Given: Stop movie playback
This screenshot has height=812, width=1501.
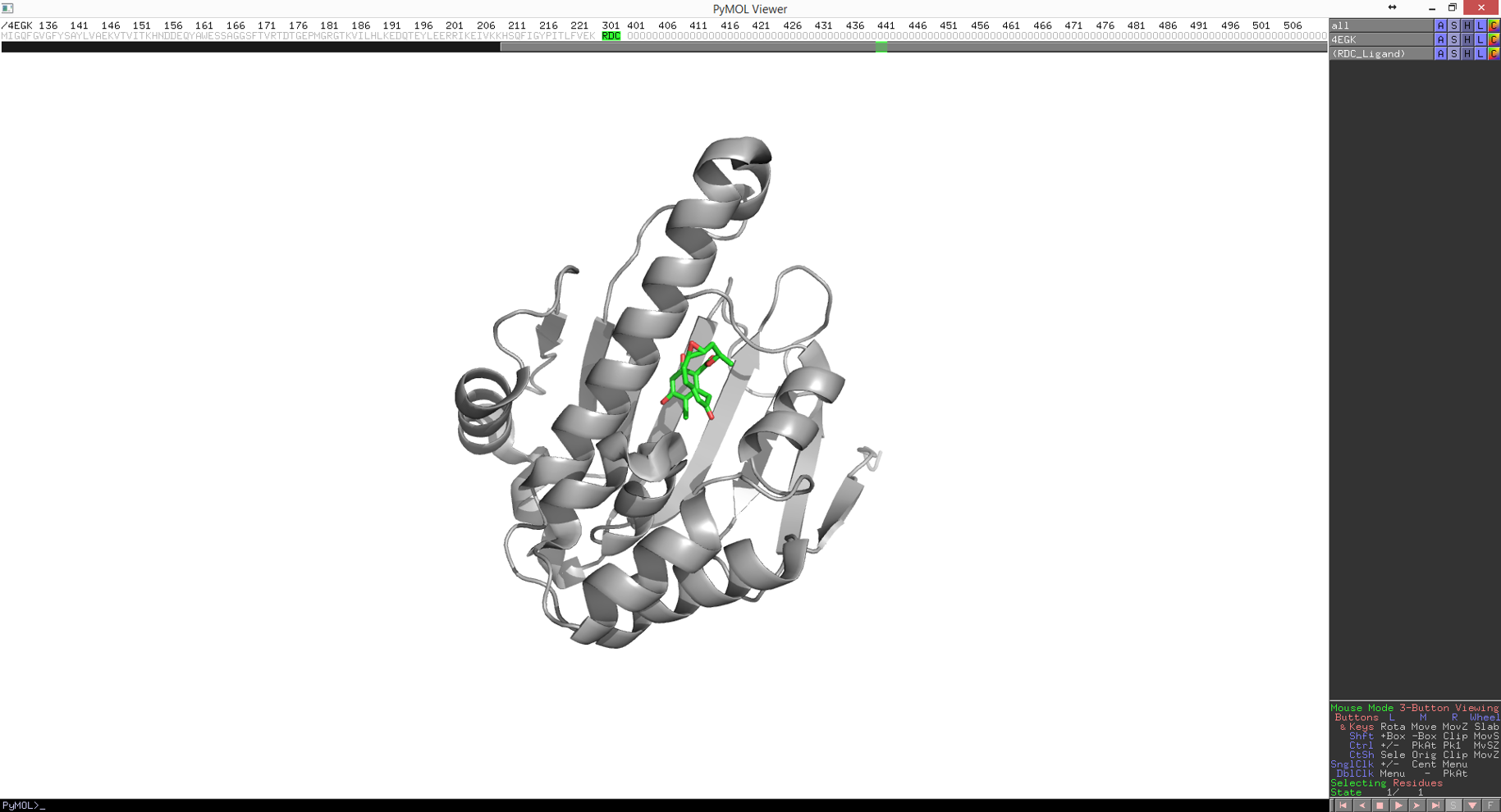Looking at the screenshot, I should (1380, 805).
